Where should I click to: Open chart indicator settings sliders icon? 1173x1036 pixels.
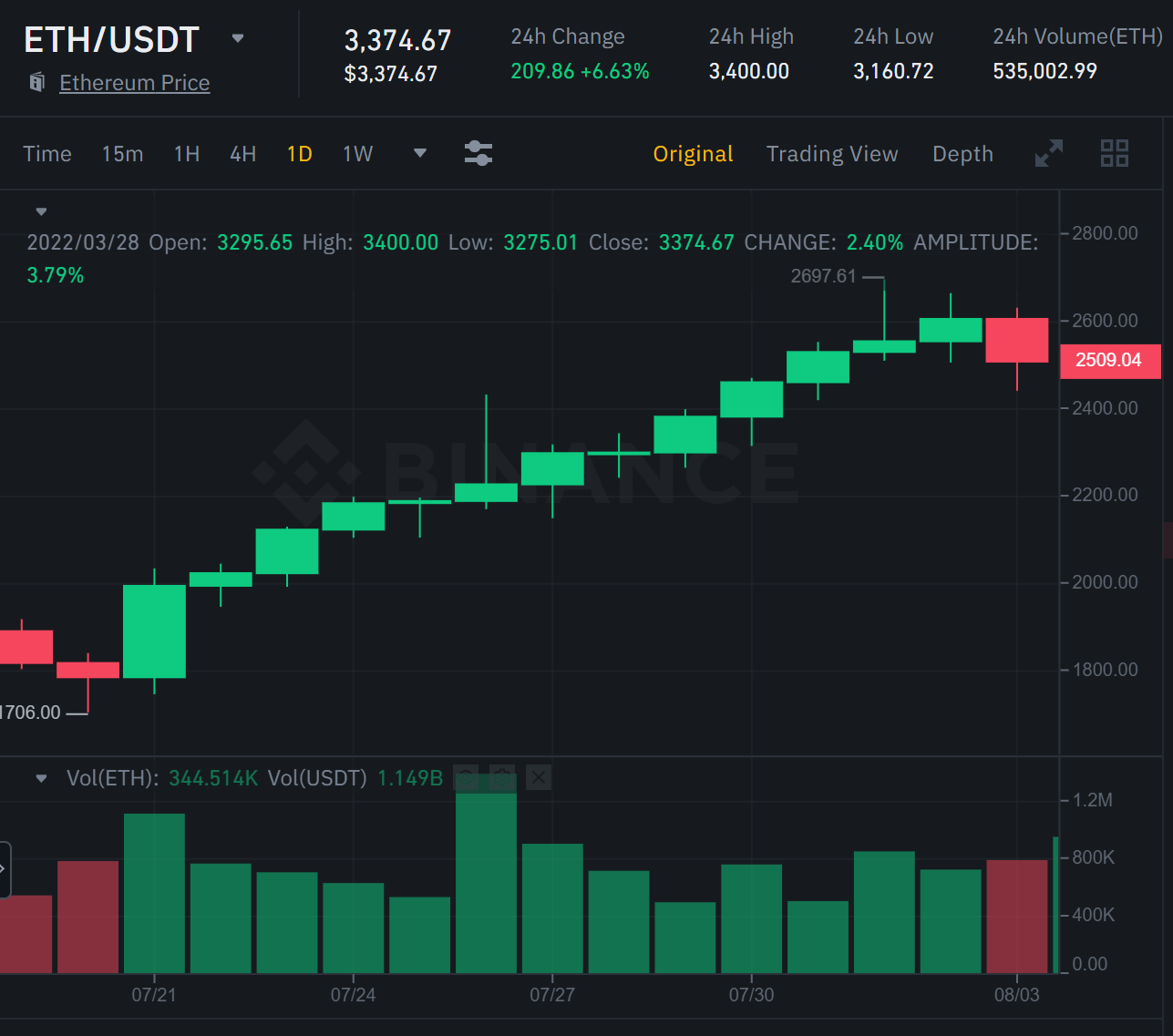(478, 153)
